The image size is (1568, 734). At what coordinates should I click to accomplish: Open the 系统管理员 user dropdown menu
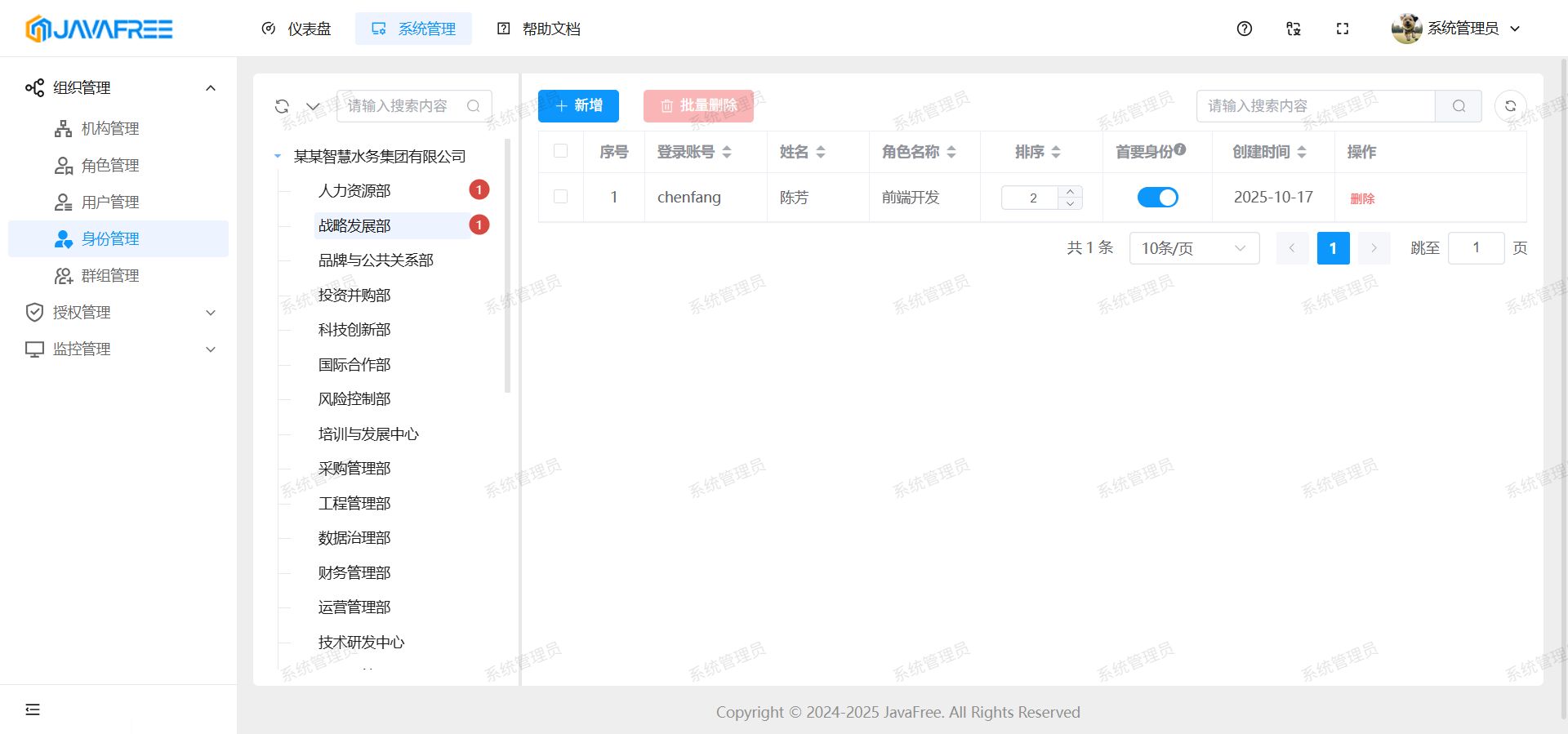1456,29
